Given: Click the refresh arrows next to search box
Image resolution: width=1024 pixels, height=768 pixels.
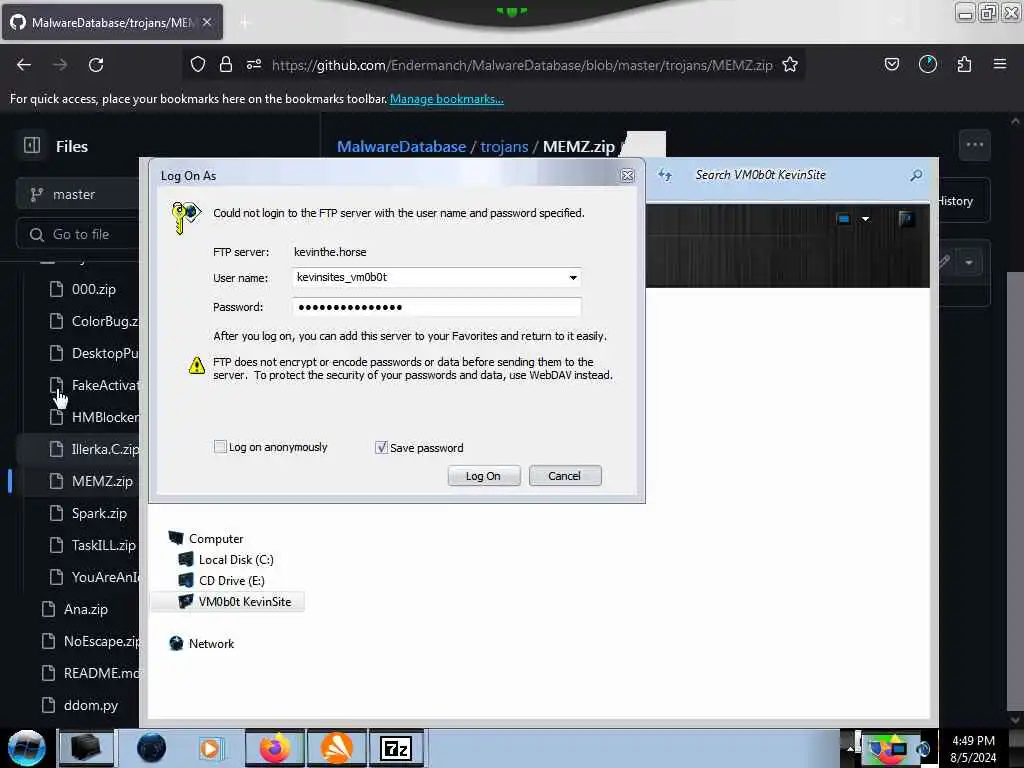Looking at the screenshot, I should coord(665,174).
